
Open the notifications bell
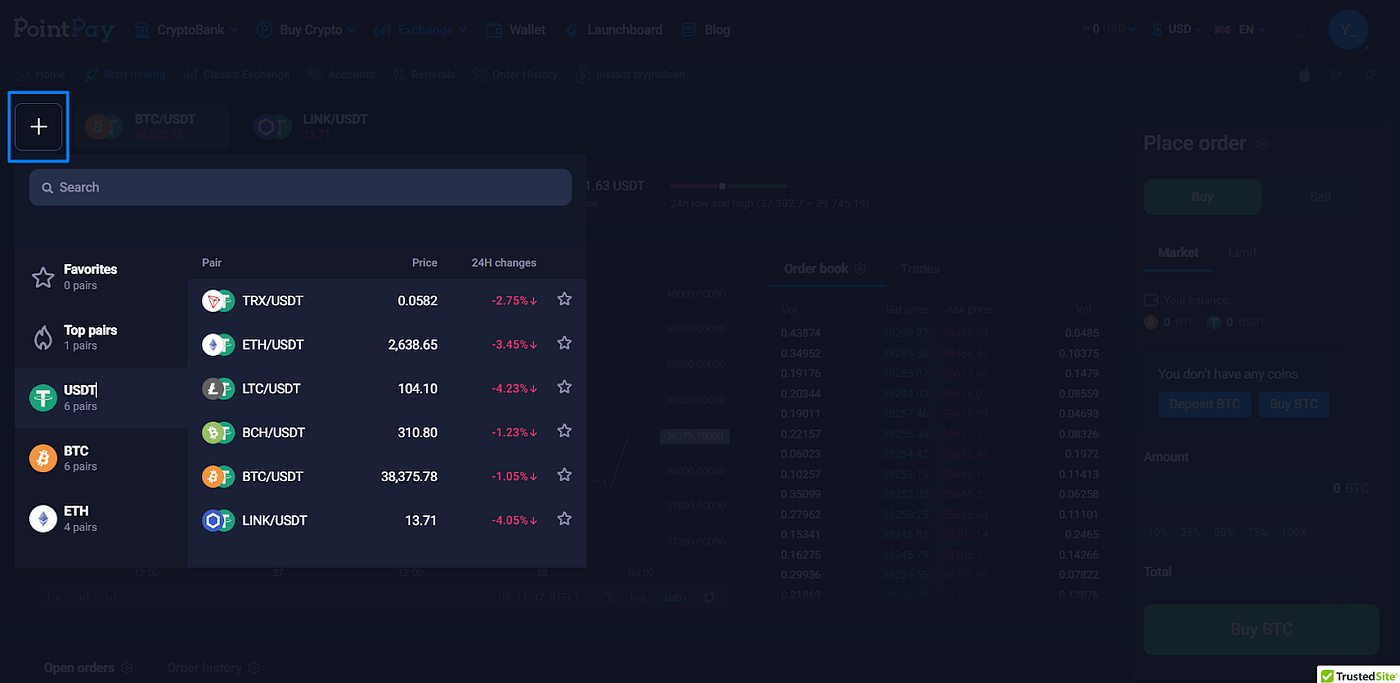tap(1301, 30)
